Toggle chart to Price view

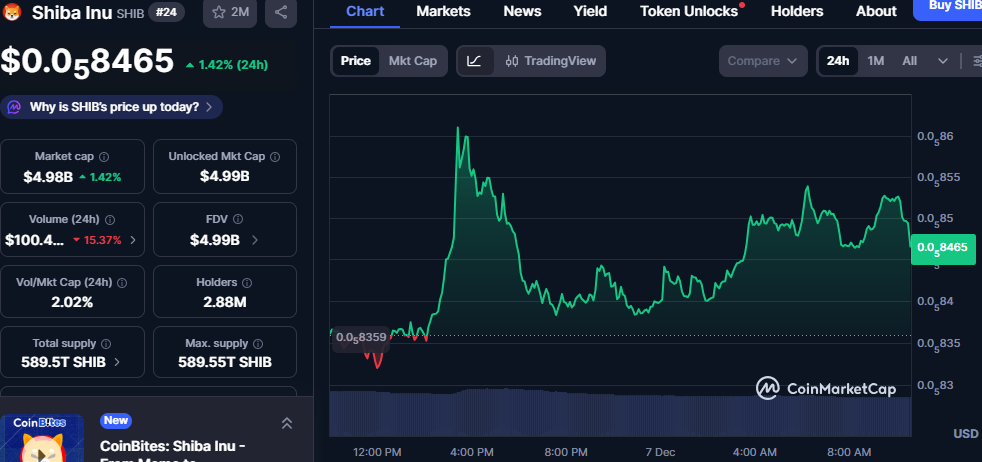point(355,61)
